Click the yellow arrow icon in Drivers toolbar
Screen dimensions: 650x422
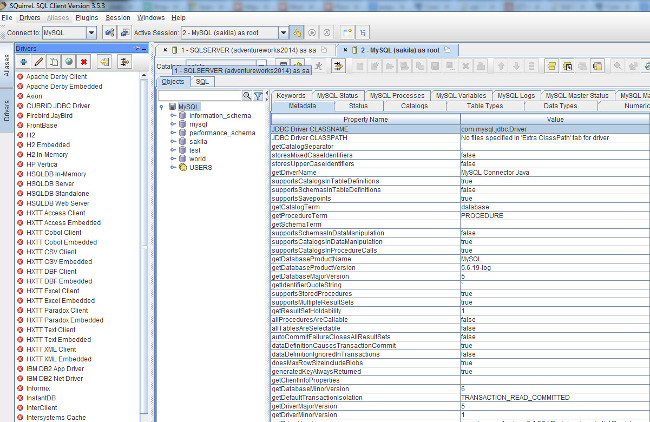pyautogui.click(x=104, y=62)
